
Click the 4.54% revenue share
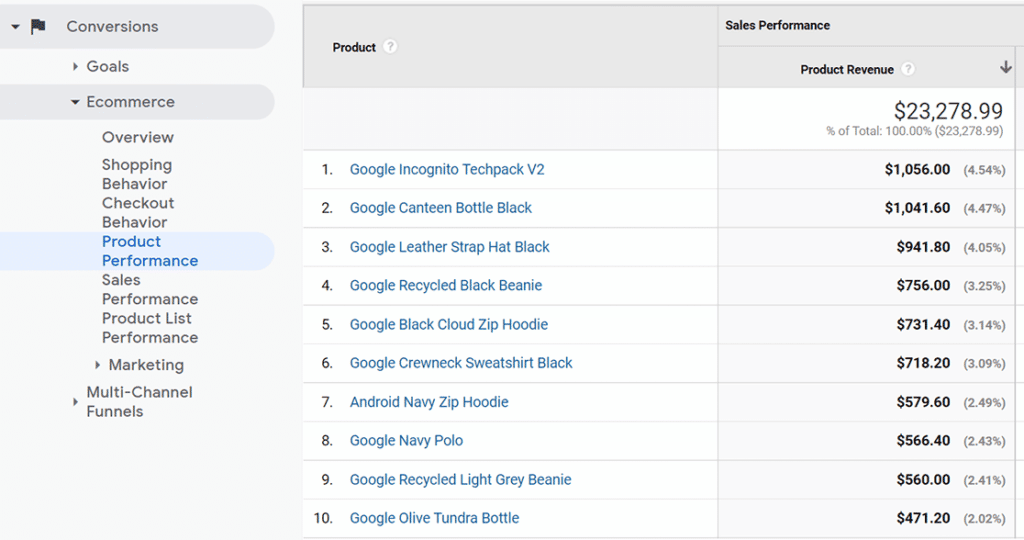click(x=984, y=170)
